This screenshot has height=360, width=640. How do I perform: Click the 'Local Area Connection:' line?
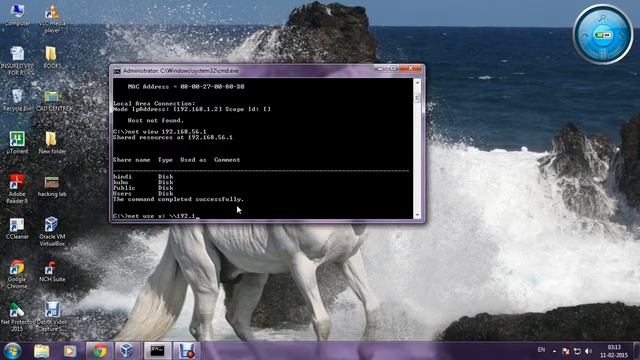154,103
